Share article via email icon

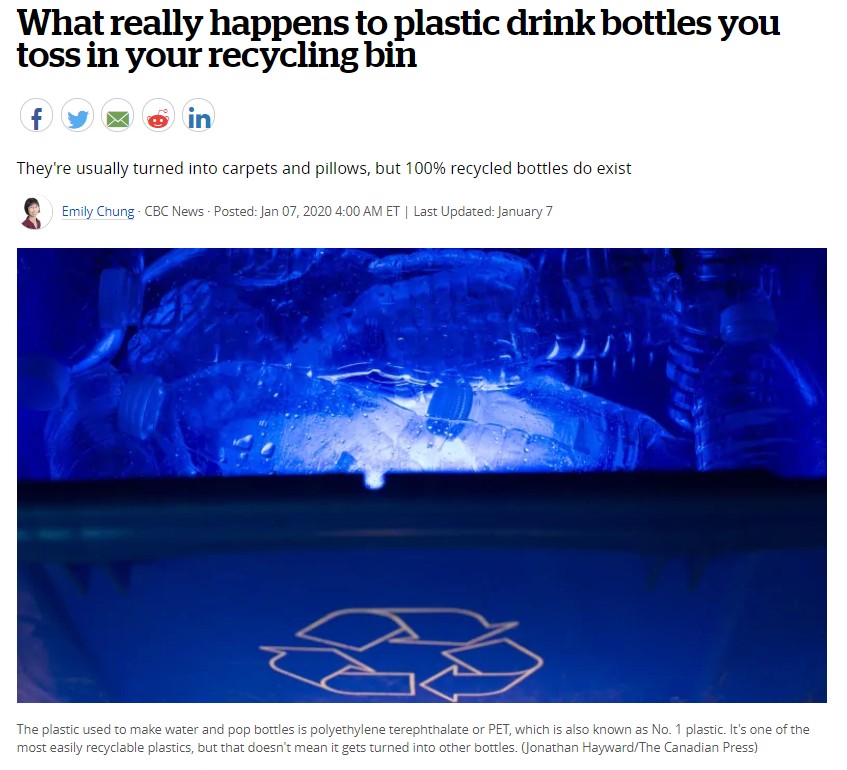[118, 116]
